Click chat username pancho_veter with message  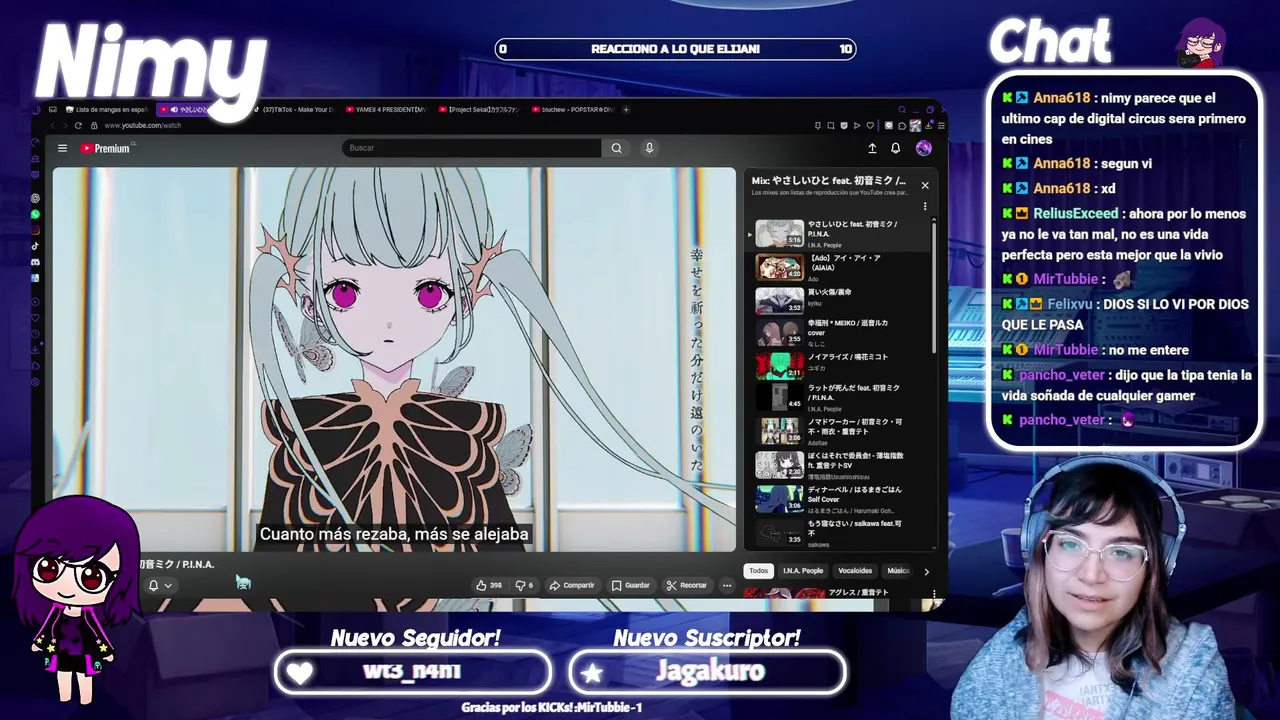coord(1062,375)
